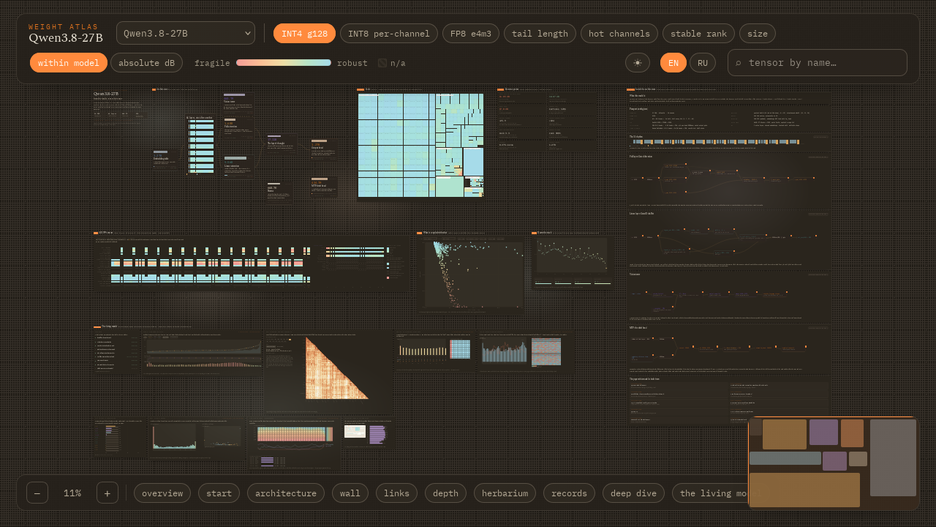This screenshot has width=936, height=527.
Task: Click the search magnifier icon
Action: (738, 63)
